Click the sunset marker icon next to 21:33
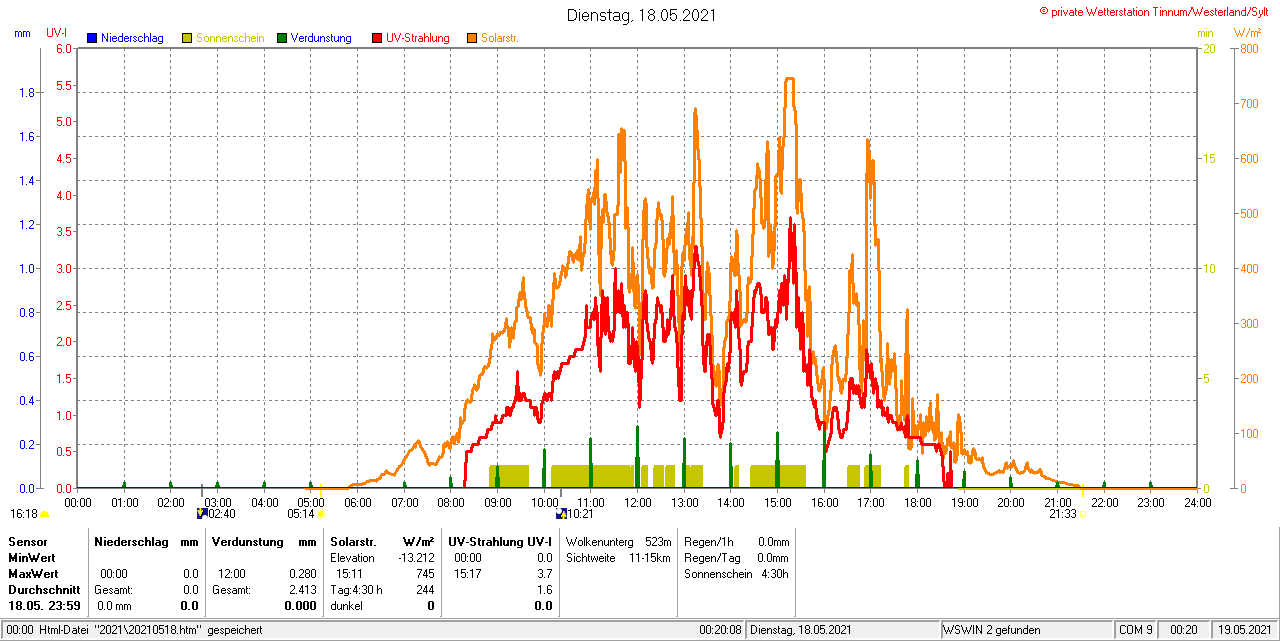 click(x=1082, y=514)
